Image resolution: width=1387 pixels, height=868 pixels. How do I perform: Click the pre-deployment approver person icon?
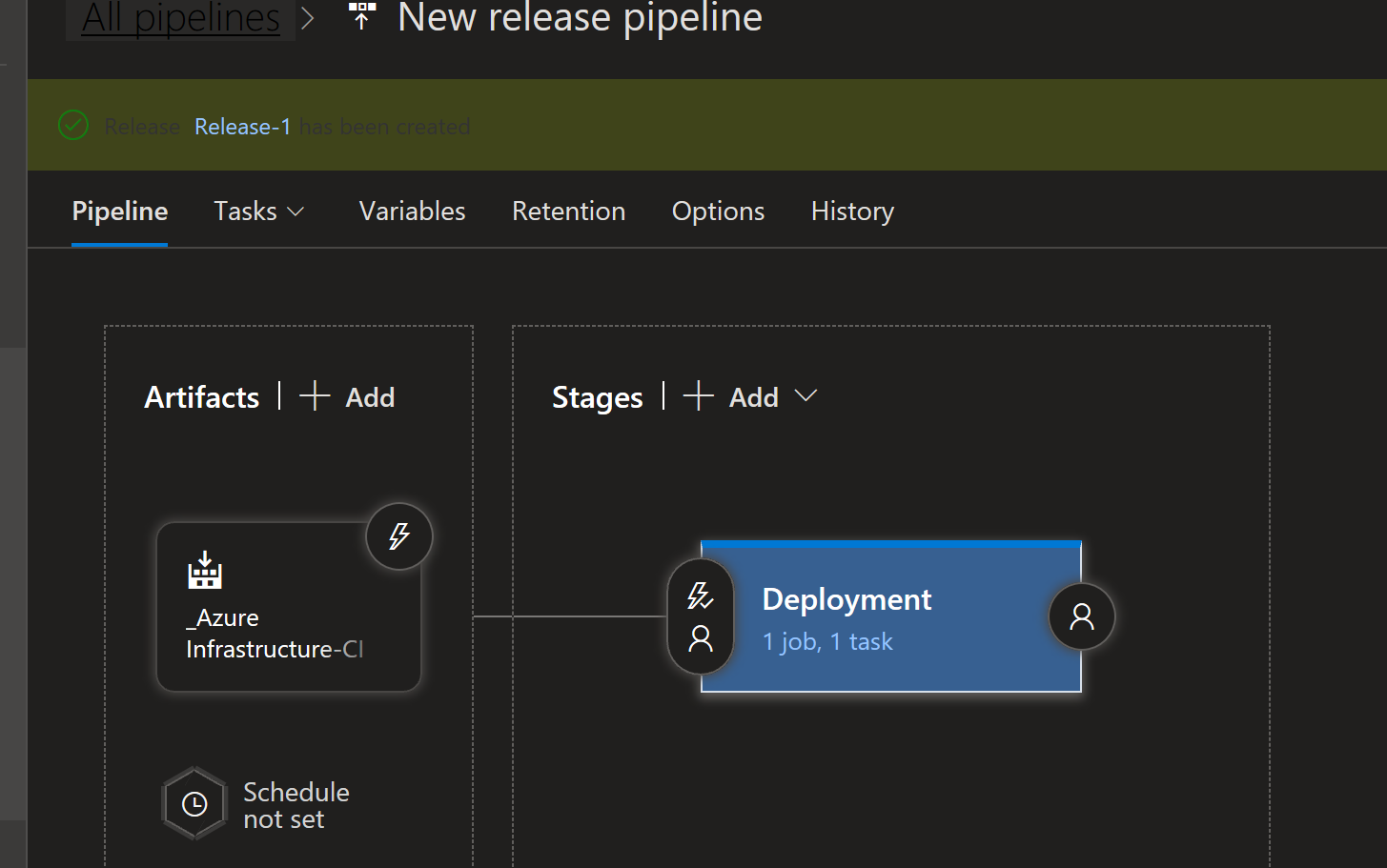[x=701, y=638]
